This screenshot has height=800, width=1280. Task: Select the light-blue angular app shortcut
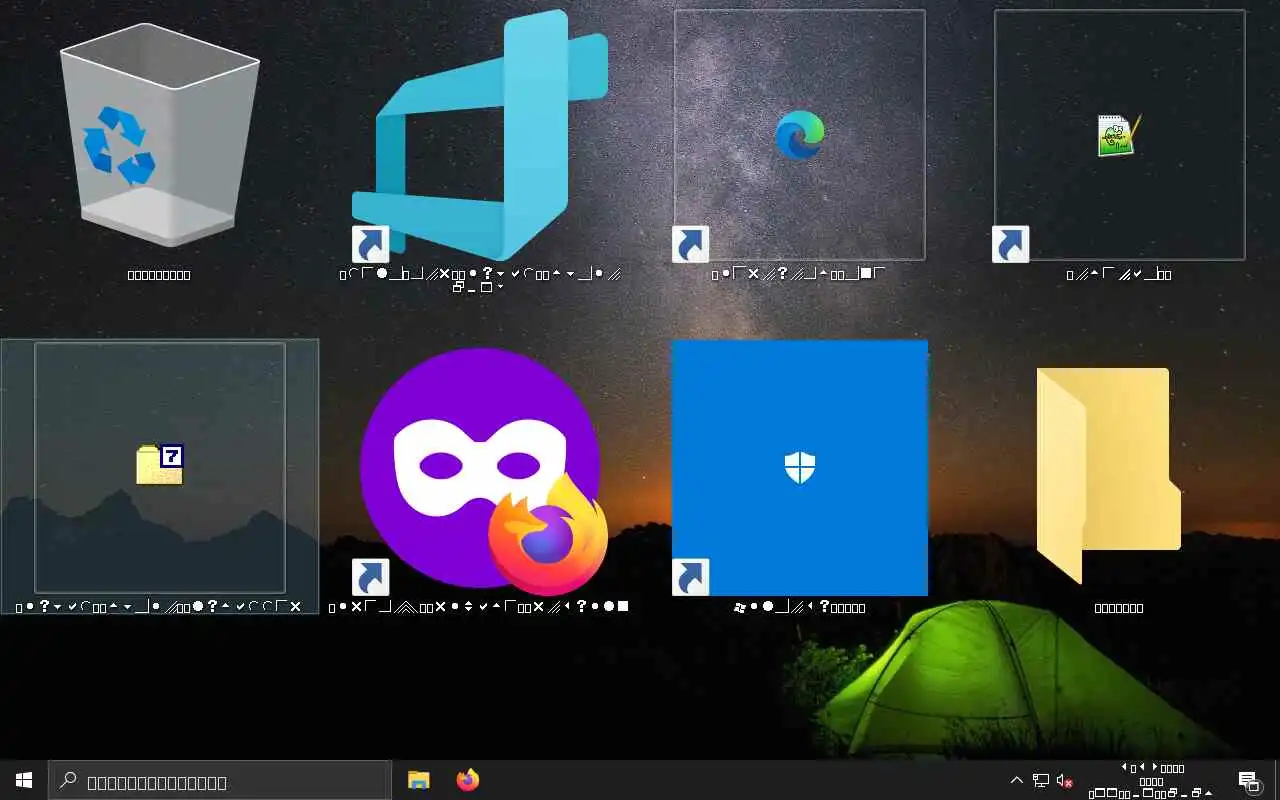480,135
